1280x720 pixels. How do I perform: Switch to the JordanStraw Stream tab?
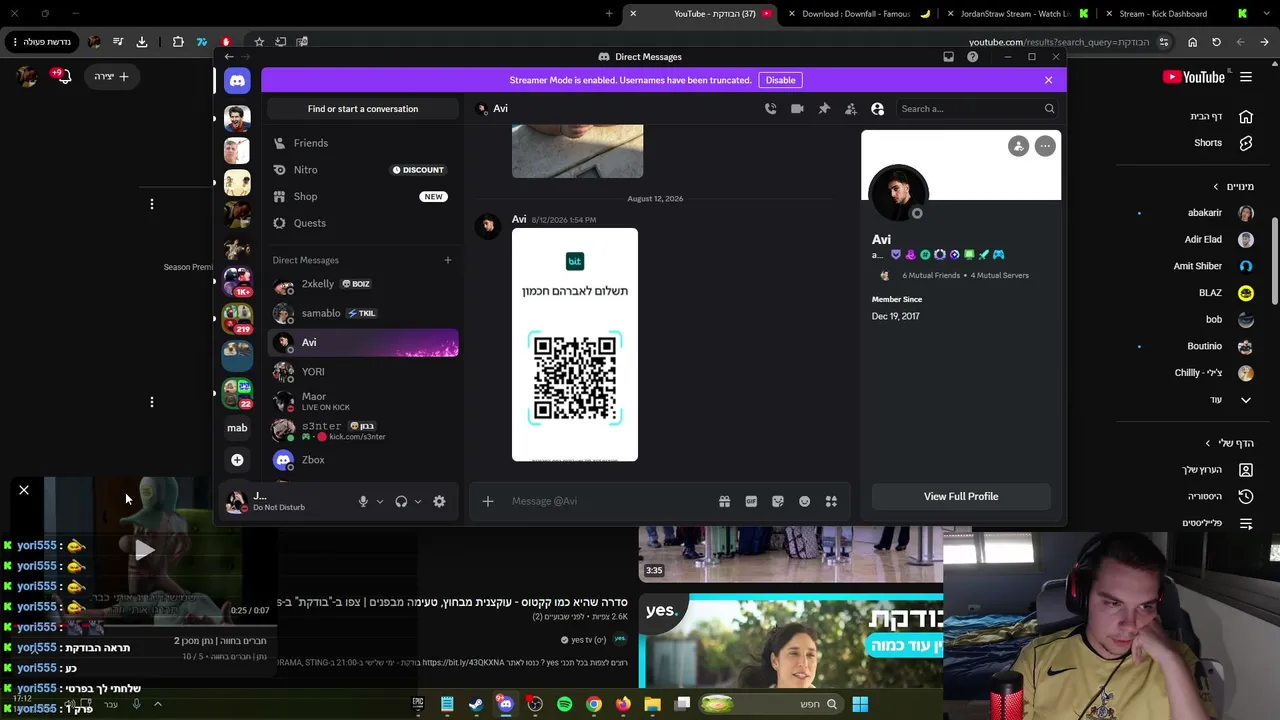[x=1015, y=14]
